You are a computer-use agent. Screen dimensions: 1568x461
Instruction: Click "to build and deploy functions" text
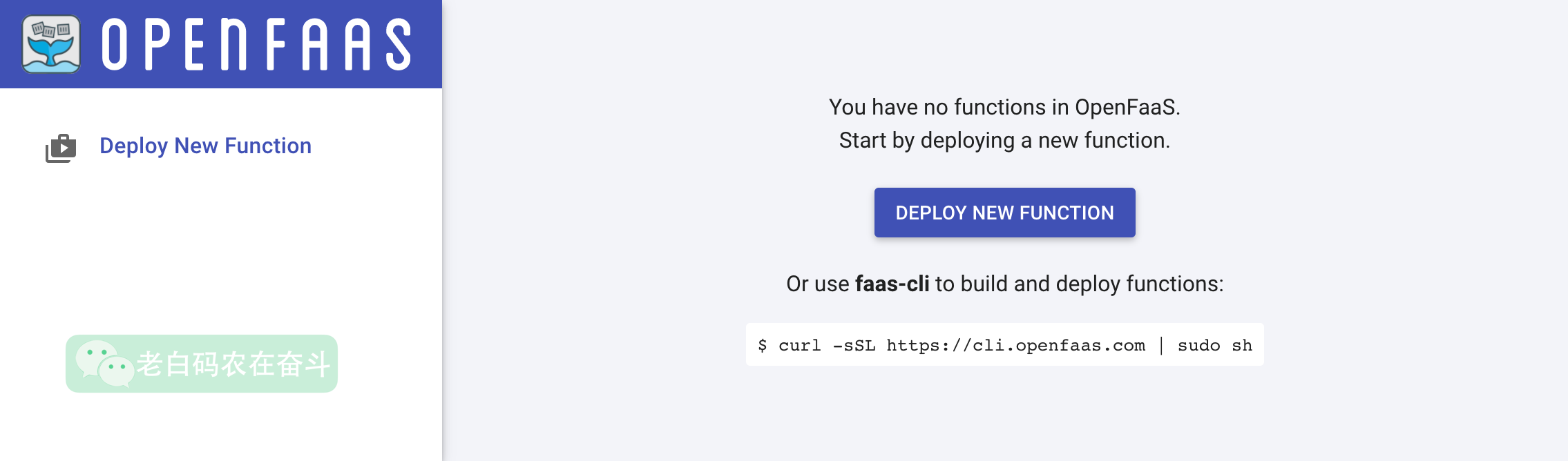tap(1079, 284)
